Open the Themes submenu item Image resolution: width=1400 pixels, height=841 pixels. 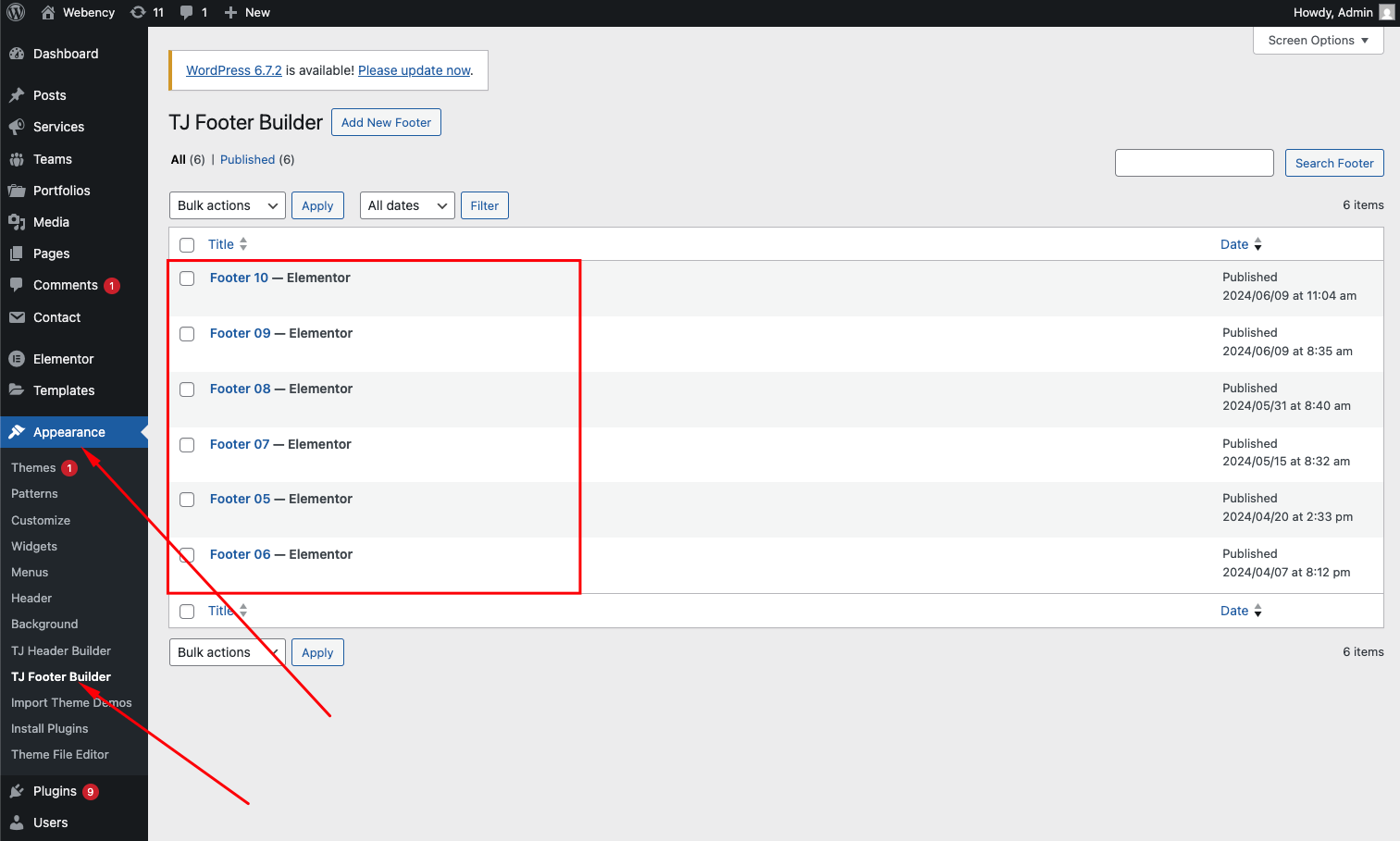33,468
